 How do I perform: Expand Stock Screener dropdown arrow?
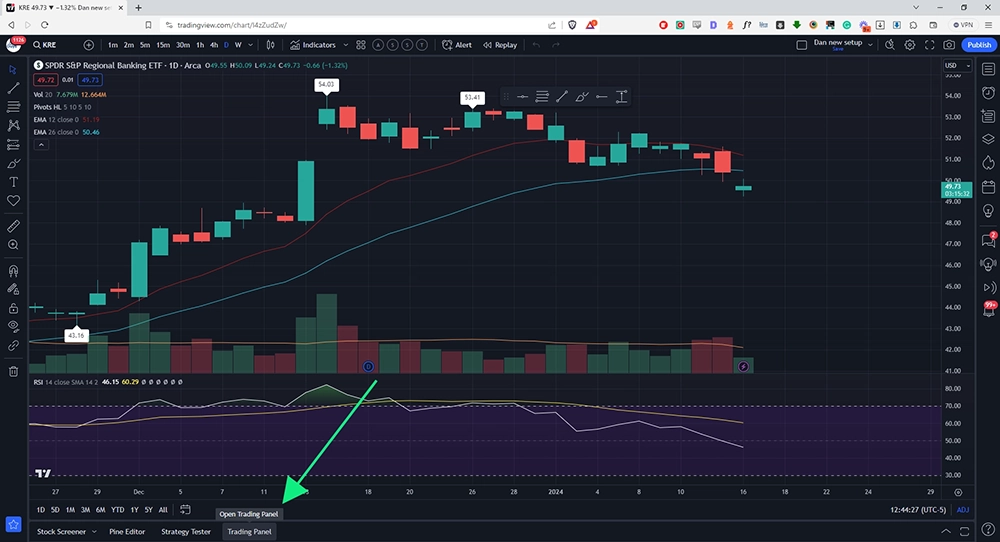coord(94,532)
